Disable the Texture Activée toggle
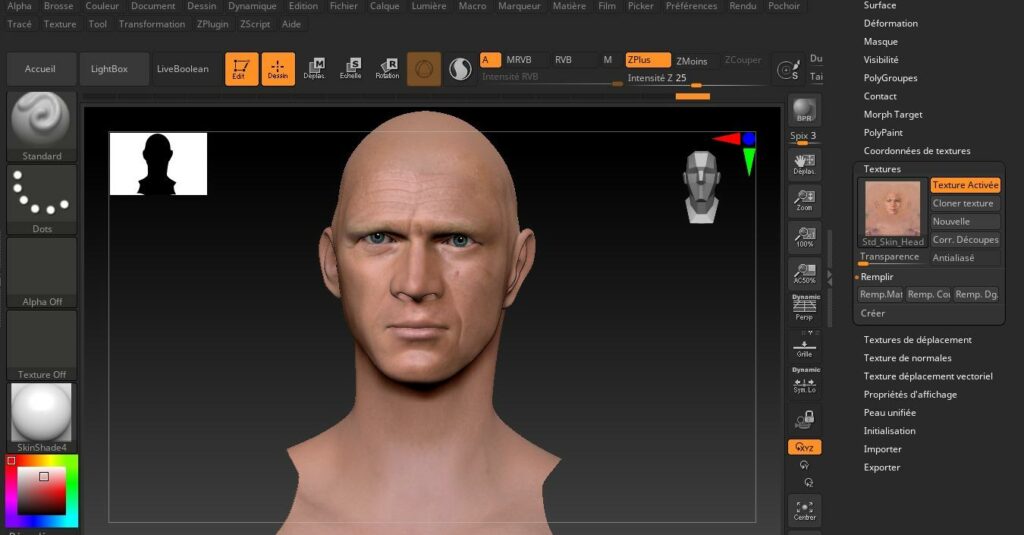 (965, 185)
